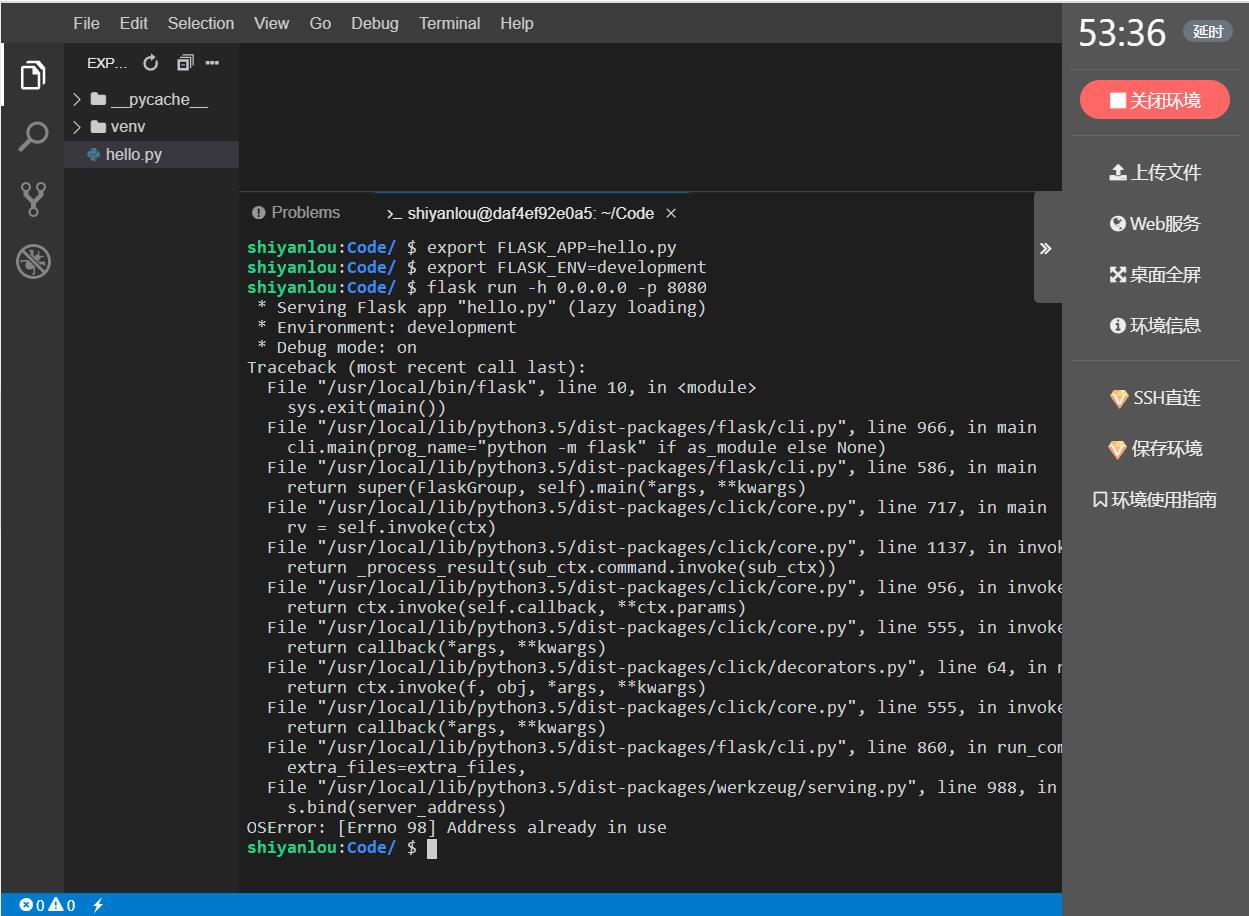Open the Search magnifier in activity bar

33,136
